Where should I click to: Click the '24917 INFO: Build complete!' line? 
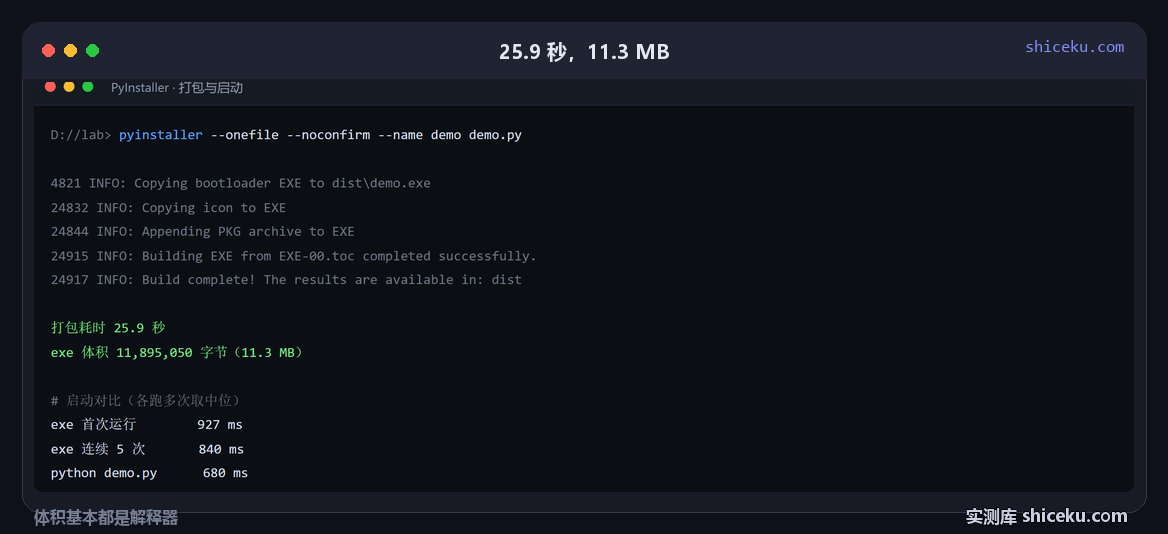tap(286, 280)
